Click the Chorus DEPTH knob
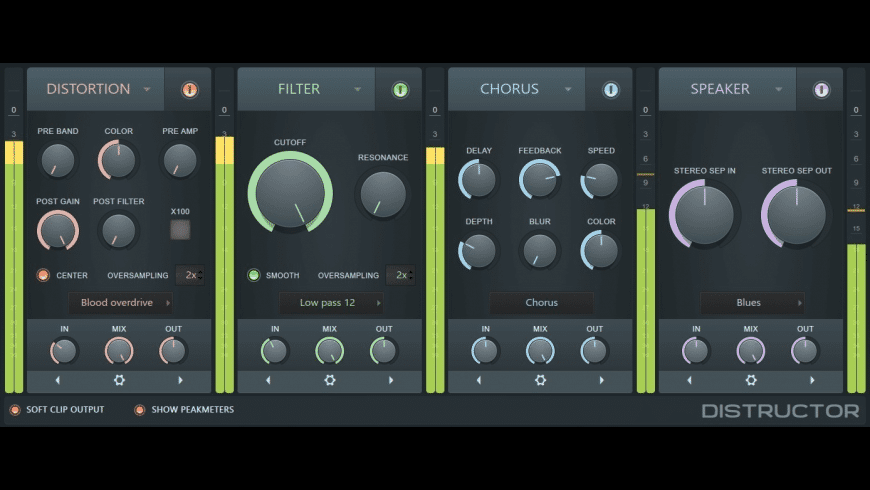Image resolution: width=870 pixels, height=490 pixels. tap(478, 250)
